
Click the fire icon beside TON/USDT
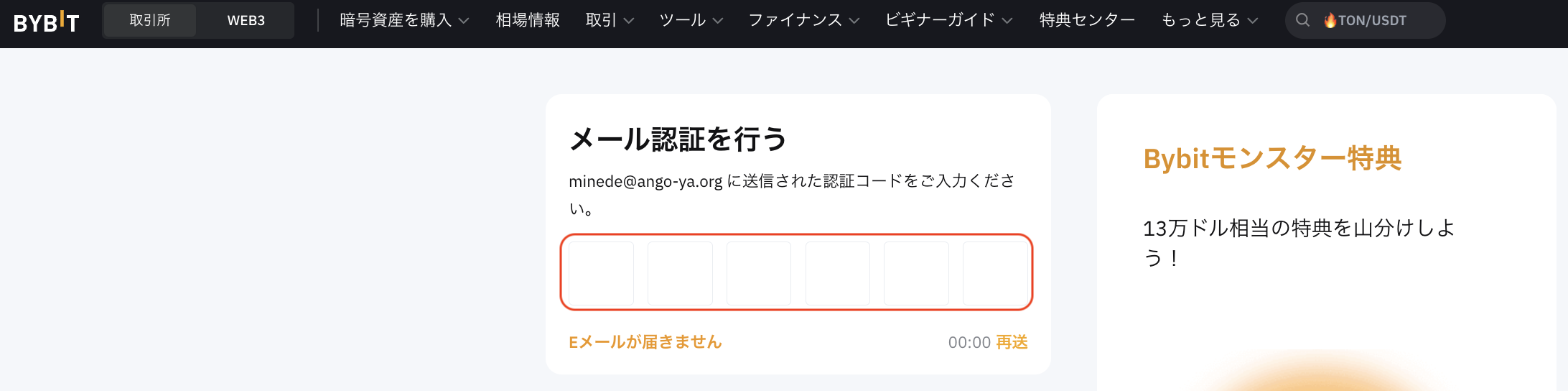tap(1330, 20)
